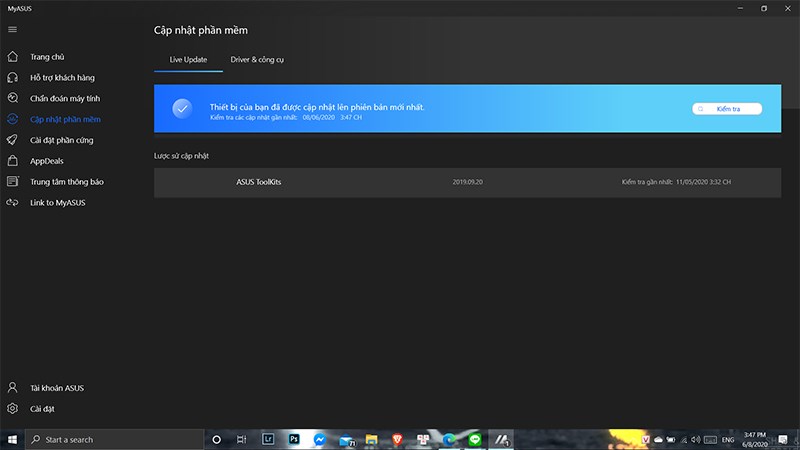Image resolution: width=800 pixels, height=450 pixels.
Task: Open Microsoft Edge from taskbar
Action: [449, 439]
